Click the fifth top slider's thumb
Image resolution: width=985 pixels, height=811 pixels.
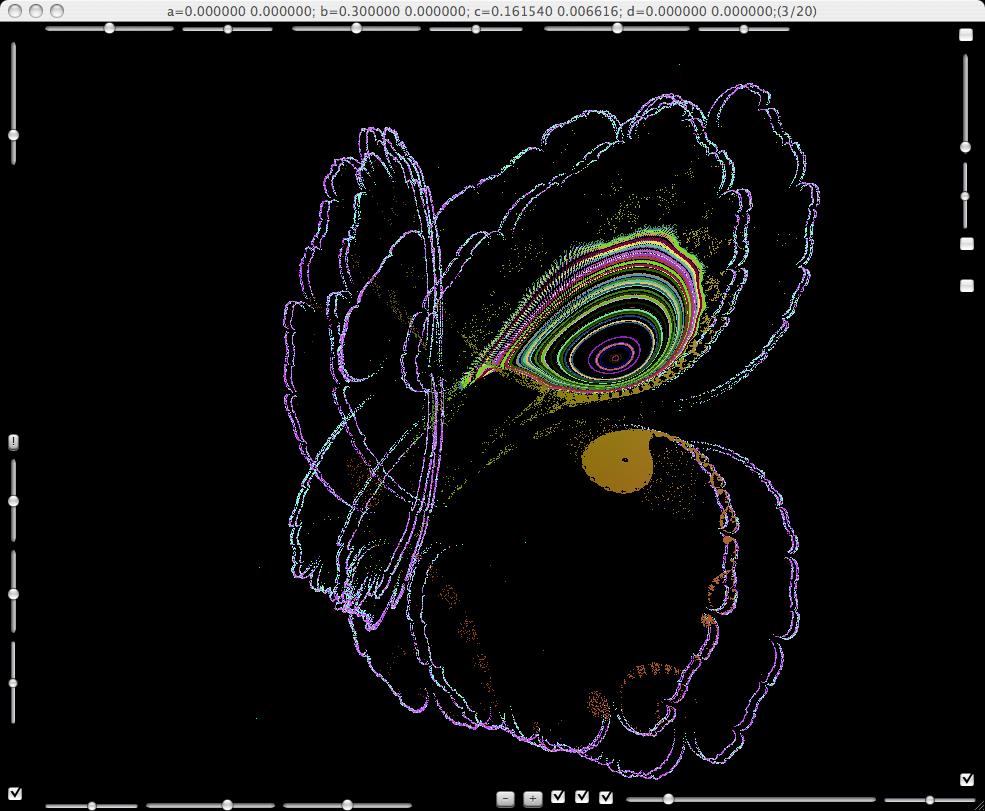[x=617, y=28]
